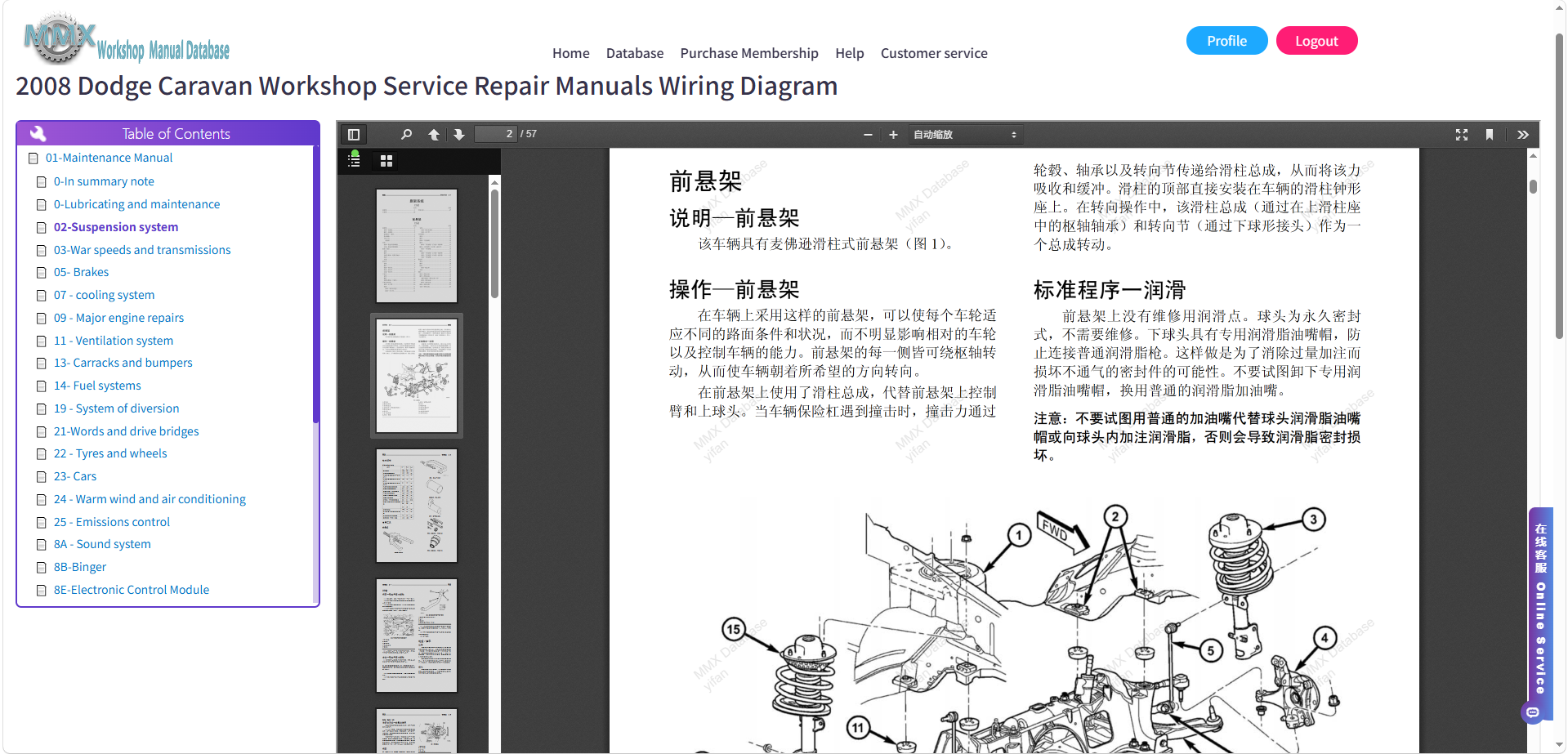This screenshot has height=754, width=1568.
Task: Click the page icon beside 01-Maintenance Manual
Action: [x=34, y=158]
